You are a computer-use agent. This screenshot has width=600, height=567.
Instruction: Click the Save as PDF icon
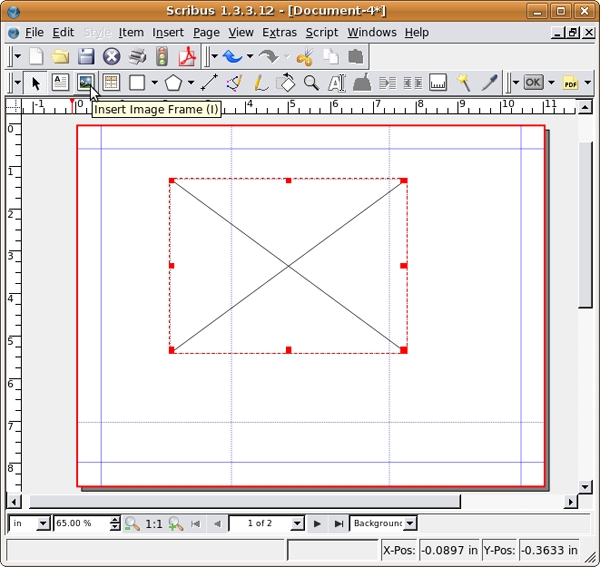click(x=186, y=57)
